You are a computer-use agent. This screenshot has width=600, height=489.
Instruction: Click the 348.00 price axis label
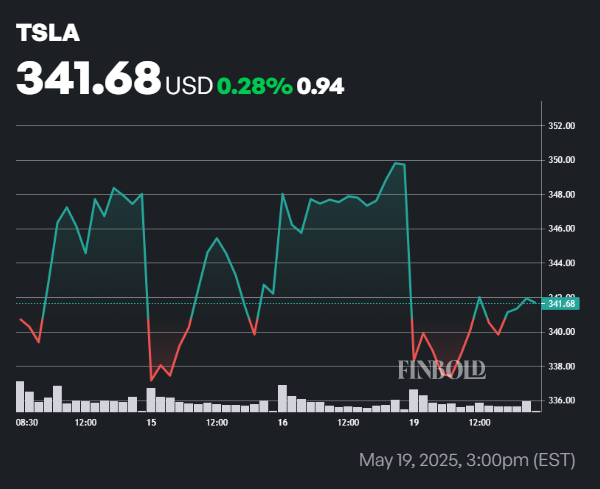click(562, 195)
